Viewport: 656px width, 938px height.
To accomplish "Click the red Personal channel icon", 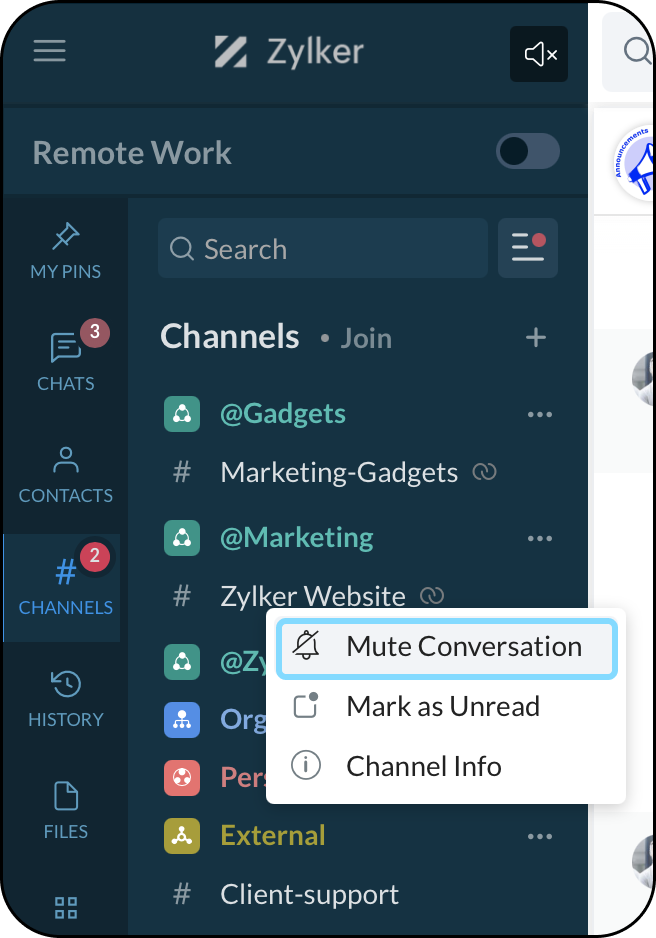I will (182, 778).
